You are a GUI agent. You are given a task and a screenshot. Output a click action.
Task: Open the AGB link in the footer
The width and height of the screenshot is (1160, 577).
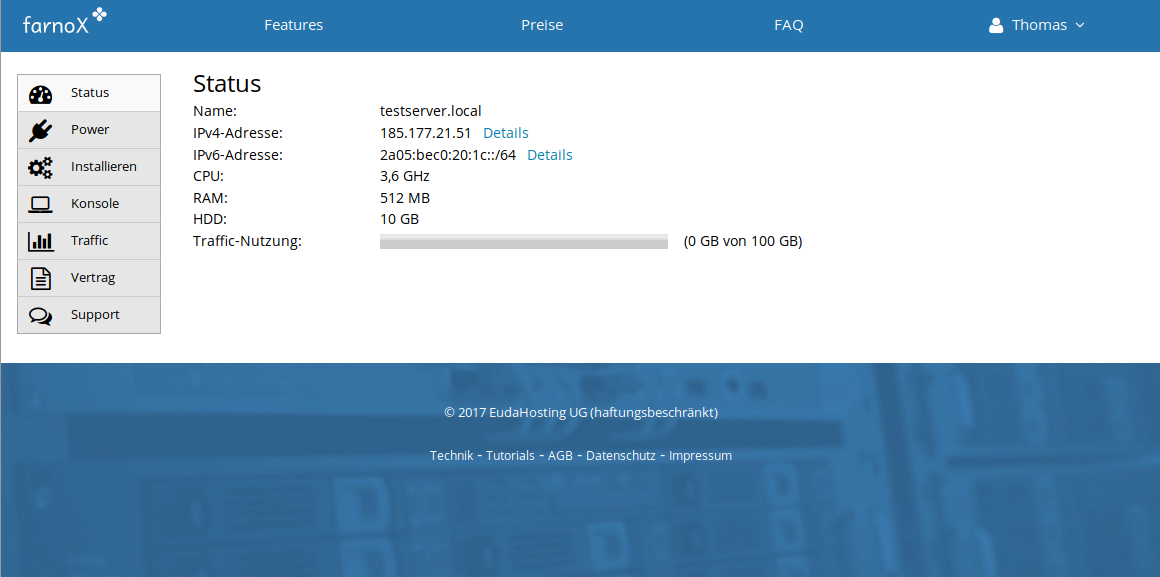(558, 455)
